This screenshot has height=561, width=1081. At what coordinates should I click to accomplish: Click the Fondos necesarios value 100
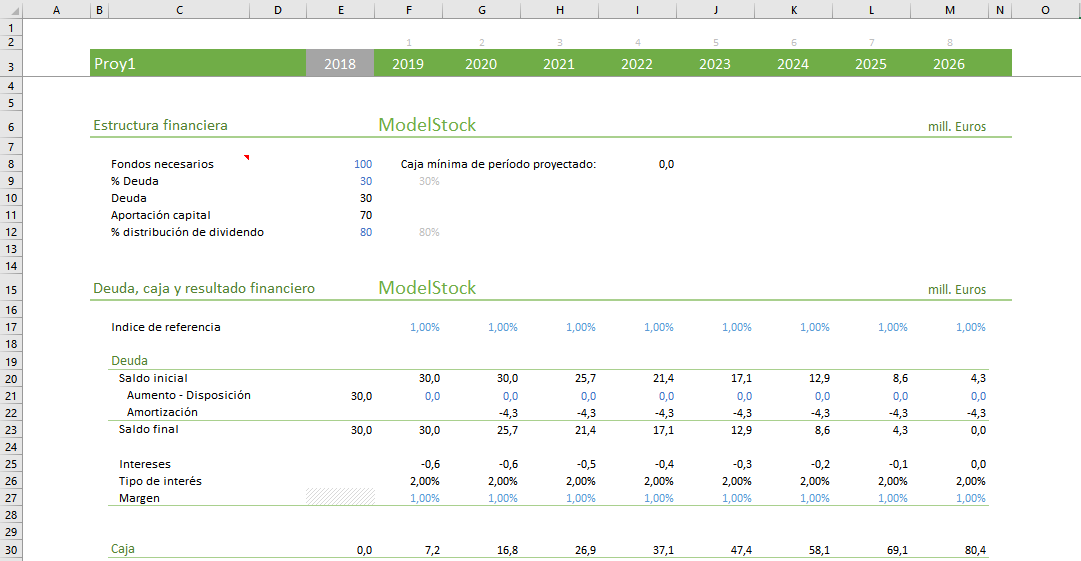tap(362, 164)
